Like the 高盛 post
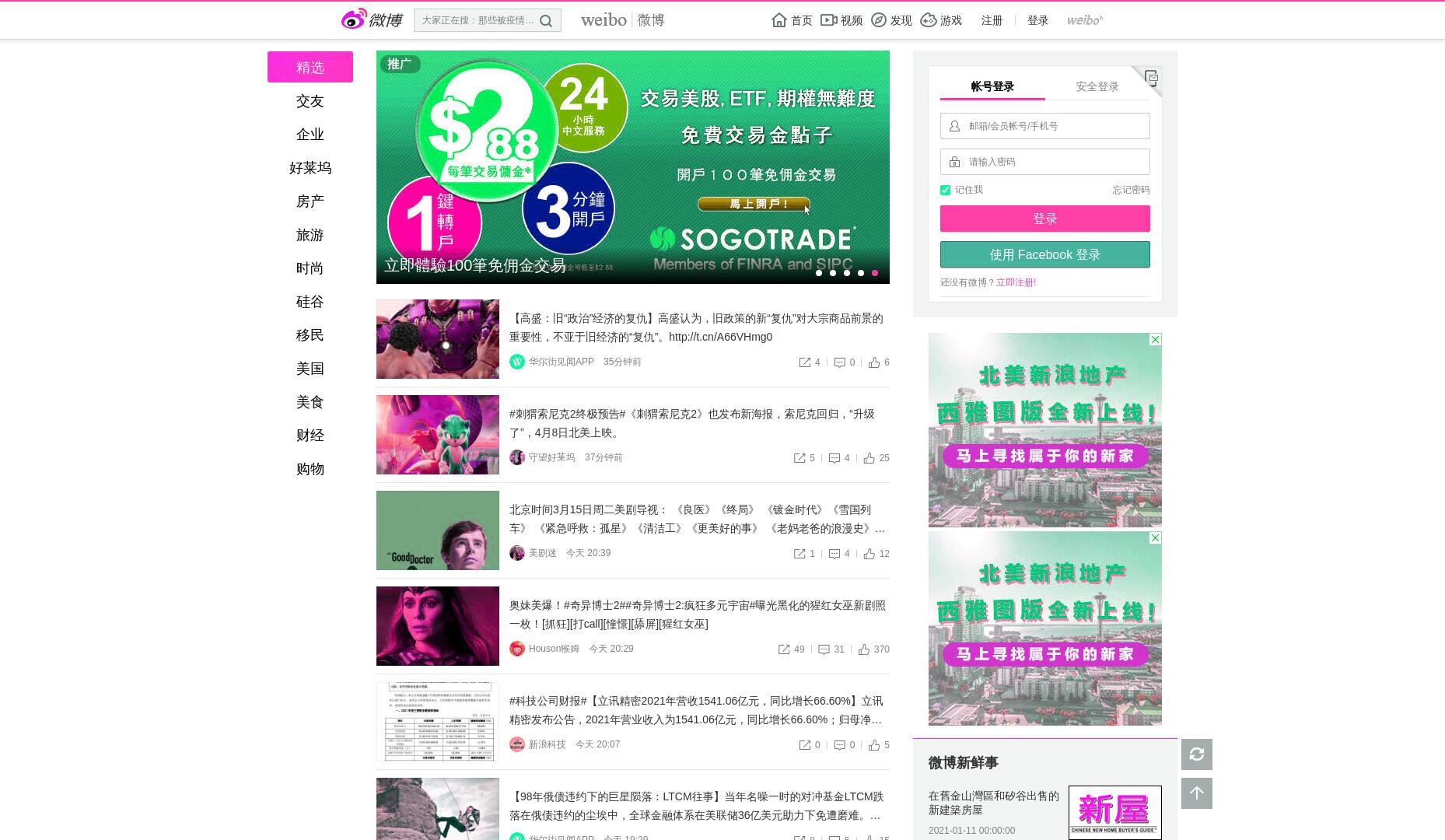This screenshot has height=840, width=1445. tap(874, 362)
